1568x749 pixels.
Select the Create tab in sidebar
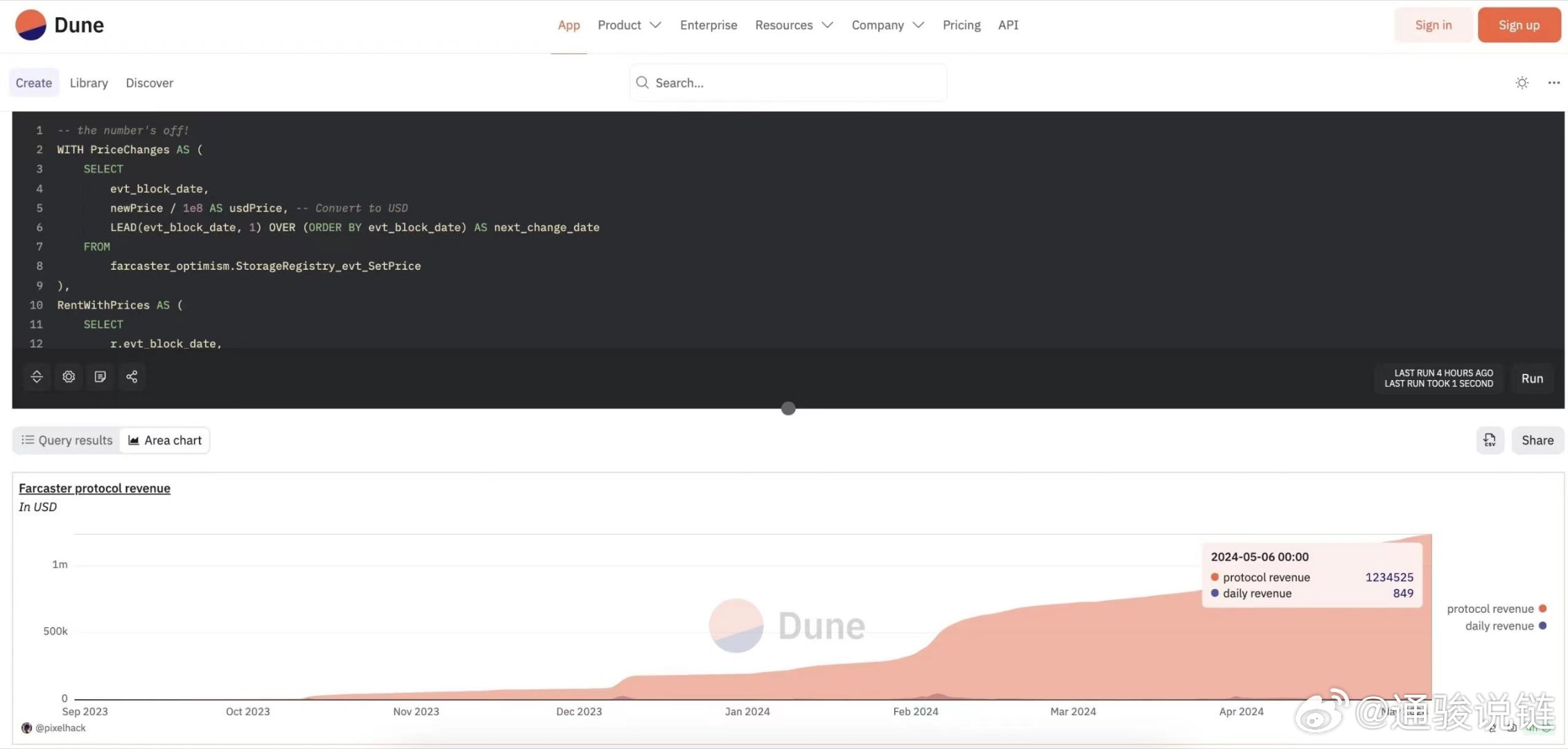click(x=33, y=82)
